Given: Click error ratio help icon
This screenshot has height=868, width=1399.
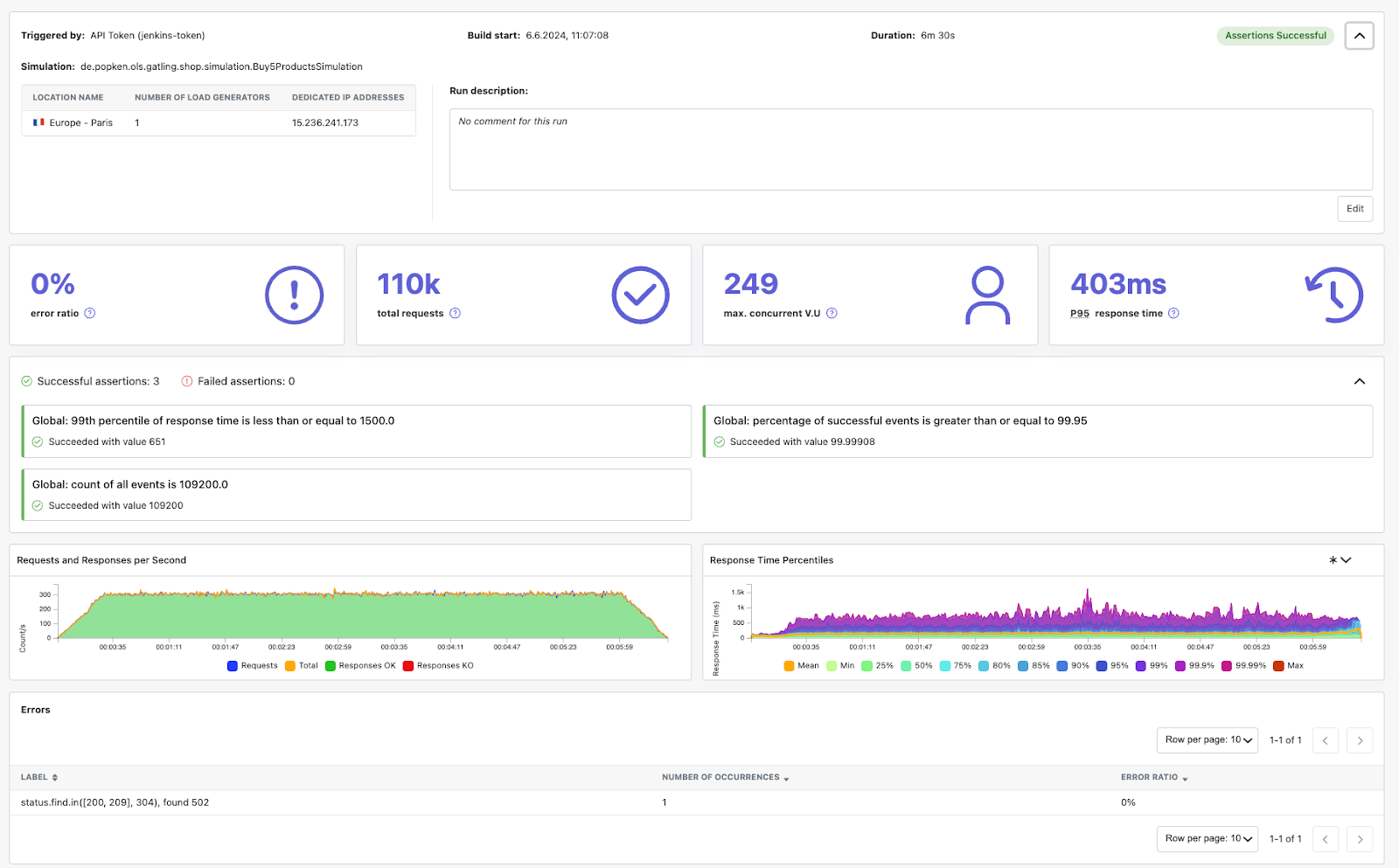Looking at the screenshot, I should click(x=90, y=314).
